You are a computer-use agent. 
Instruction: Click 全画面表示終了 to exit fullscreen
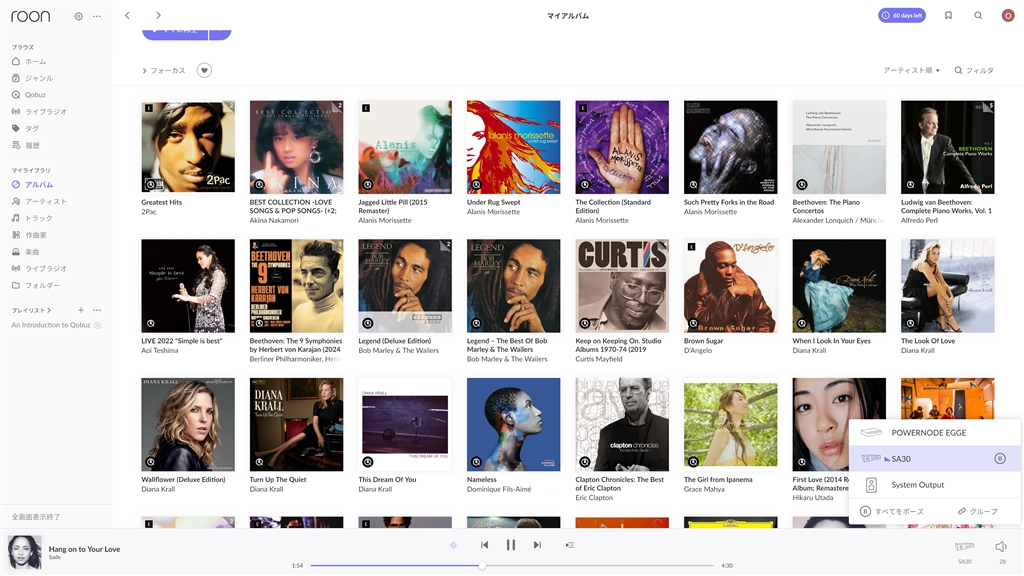[x=36, y=517]
